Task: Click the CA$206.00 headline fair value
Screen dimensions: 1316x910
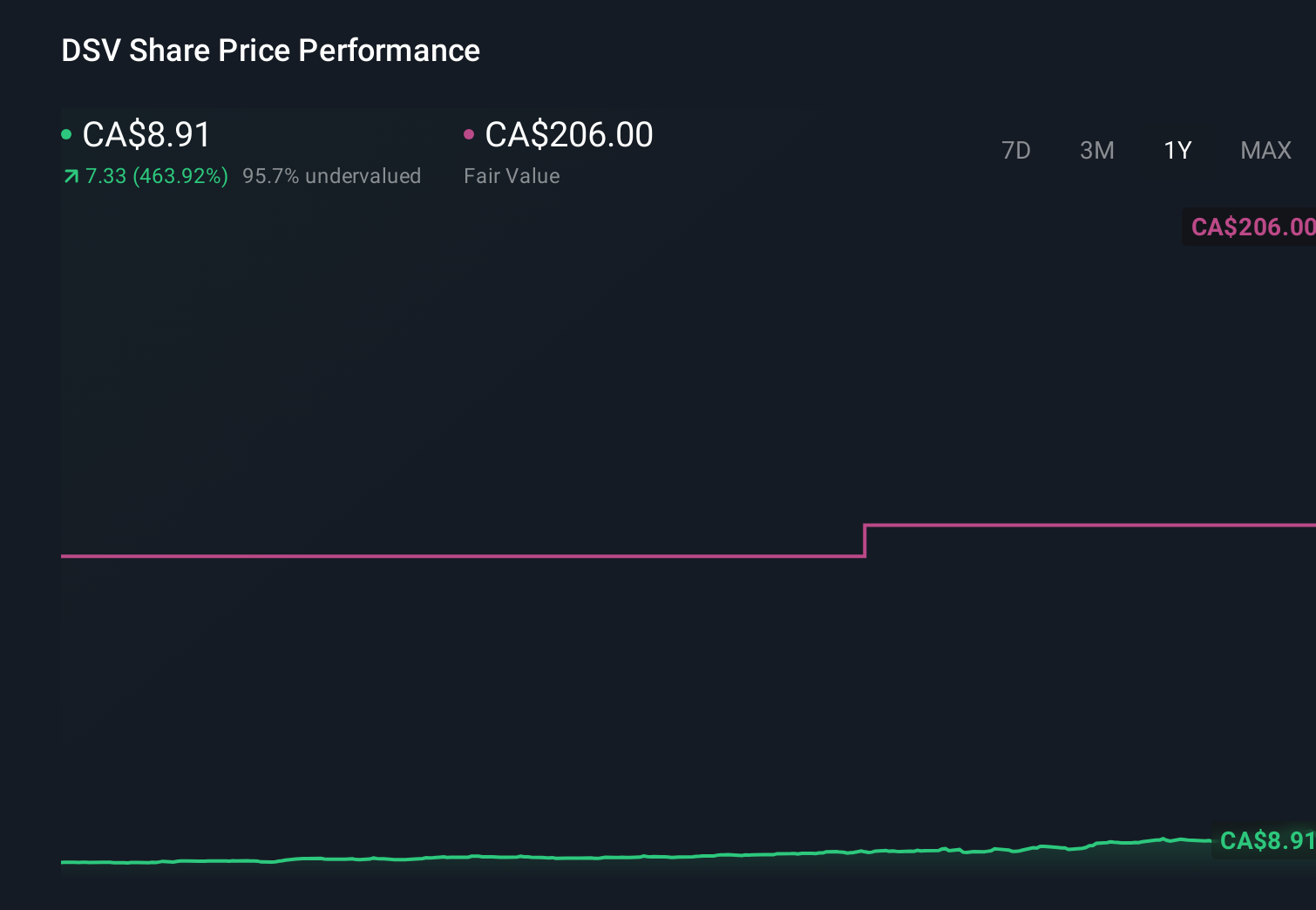Action: (x=568, y=135)
